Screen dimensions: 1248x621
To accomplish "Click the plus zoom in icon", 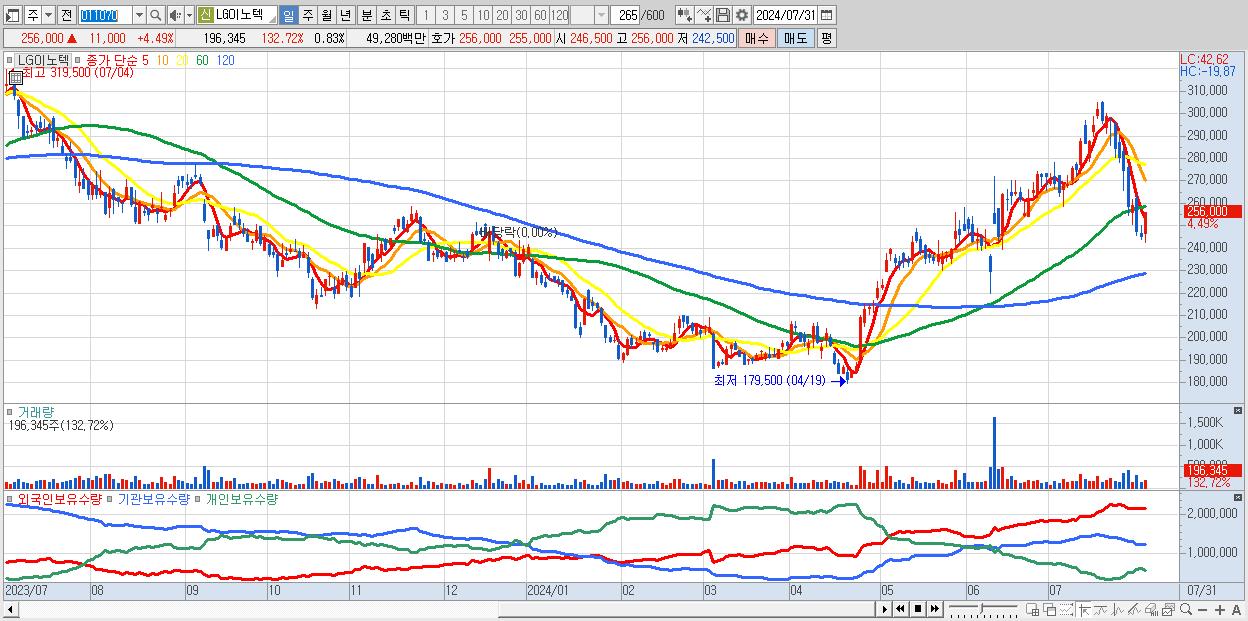I will click(x=1220, y=609).
